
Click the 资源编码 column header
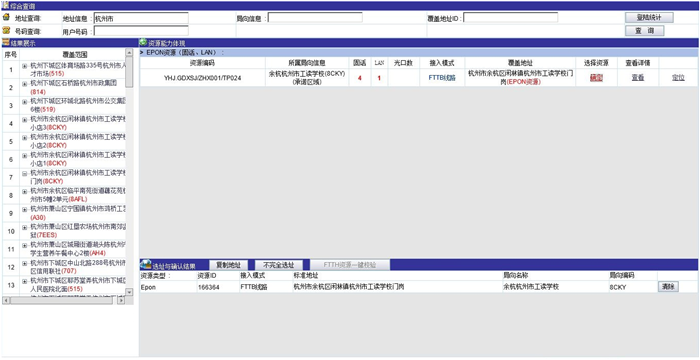pyautogui.click(x=202, y=63)
